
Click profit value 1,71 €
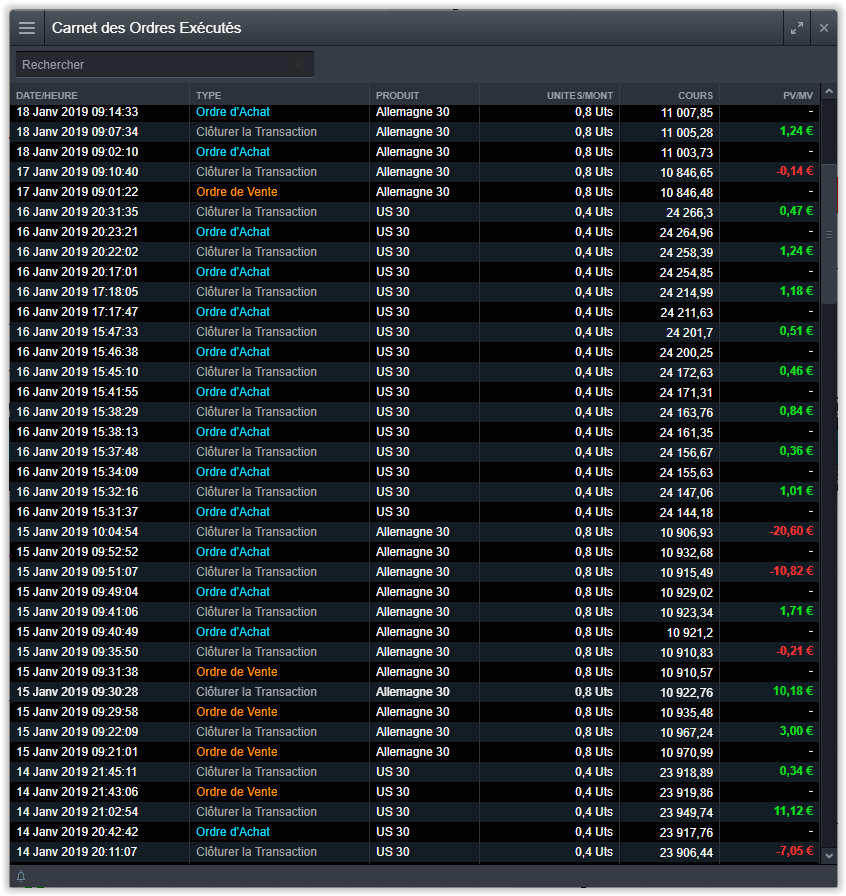[796, 611]
